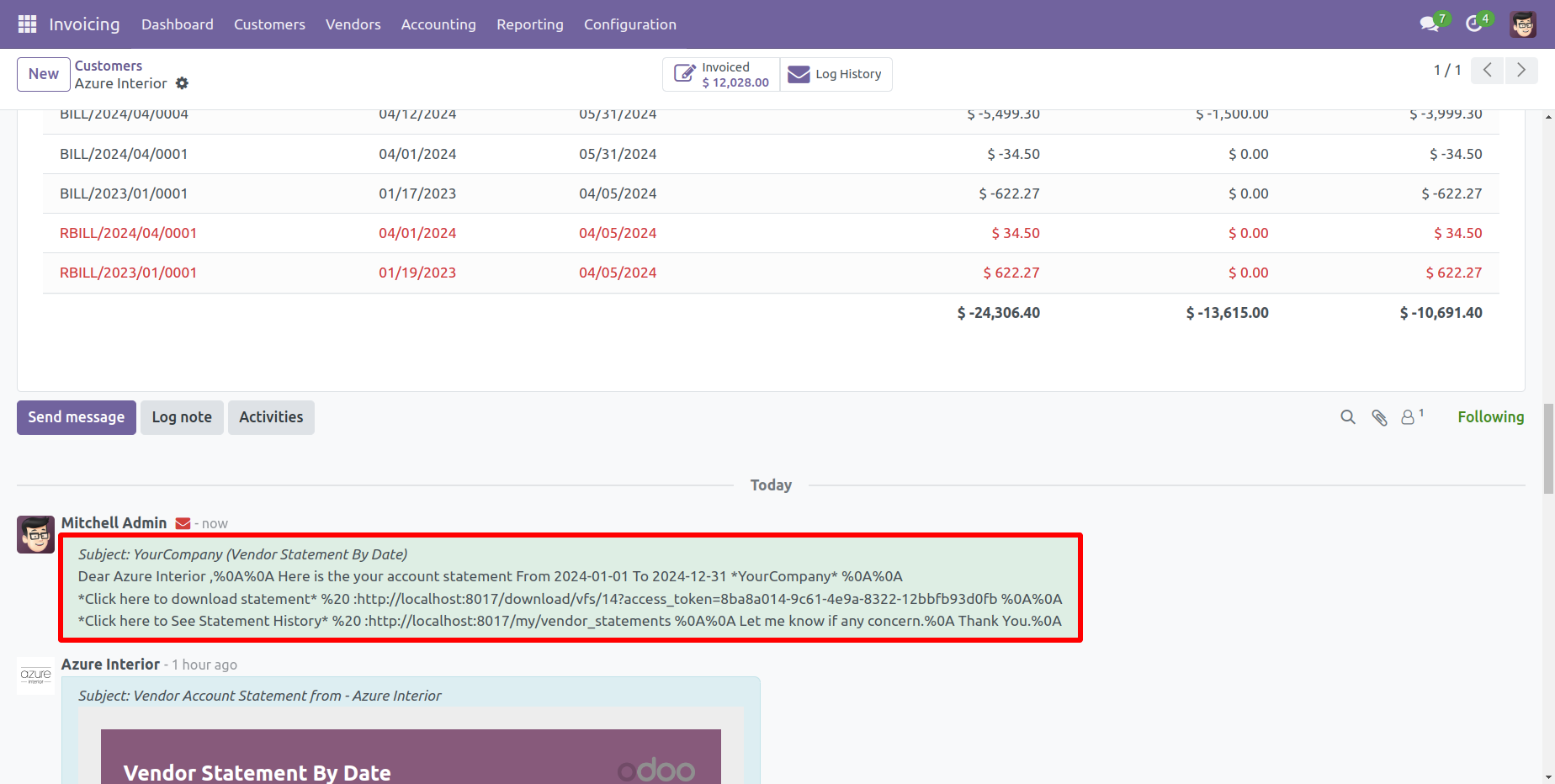Click the gear icon beside Azure Interior
Viewport: 1555px width, 784px height.
(x=182, y=83)
